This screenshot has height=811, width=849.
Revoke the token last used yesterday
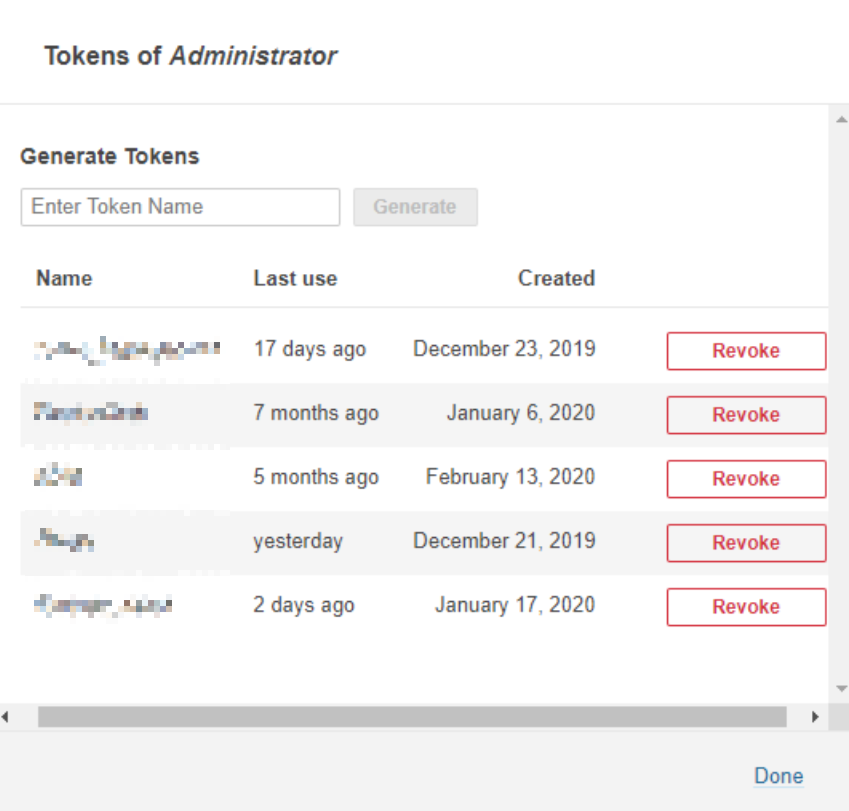[x=746, y=543]
